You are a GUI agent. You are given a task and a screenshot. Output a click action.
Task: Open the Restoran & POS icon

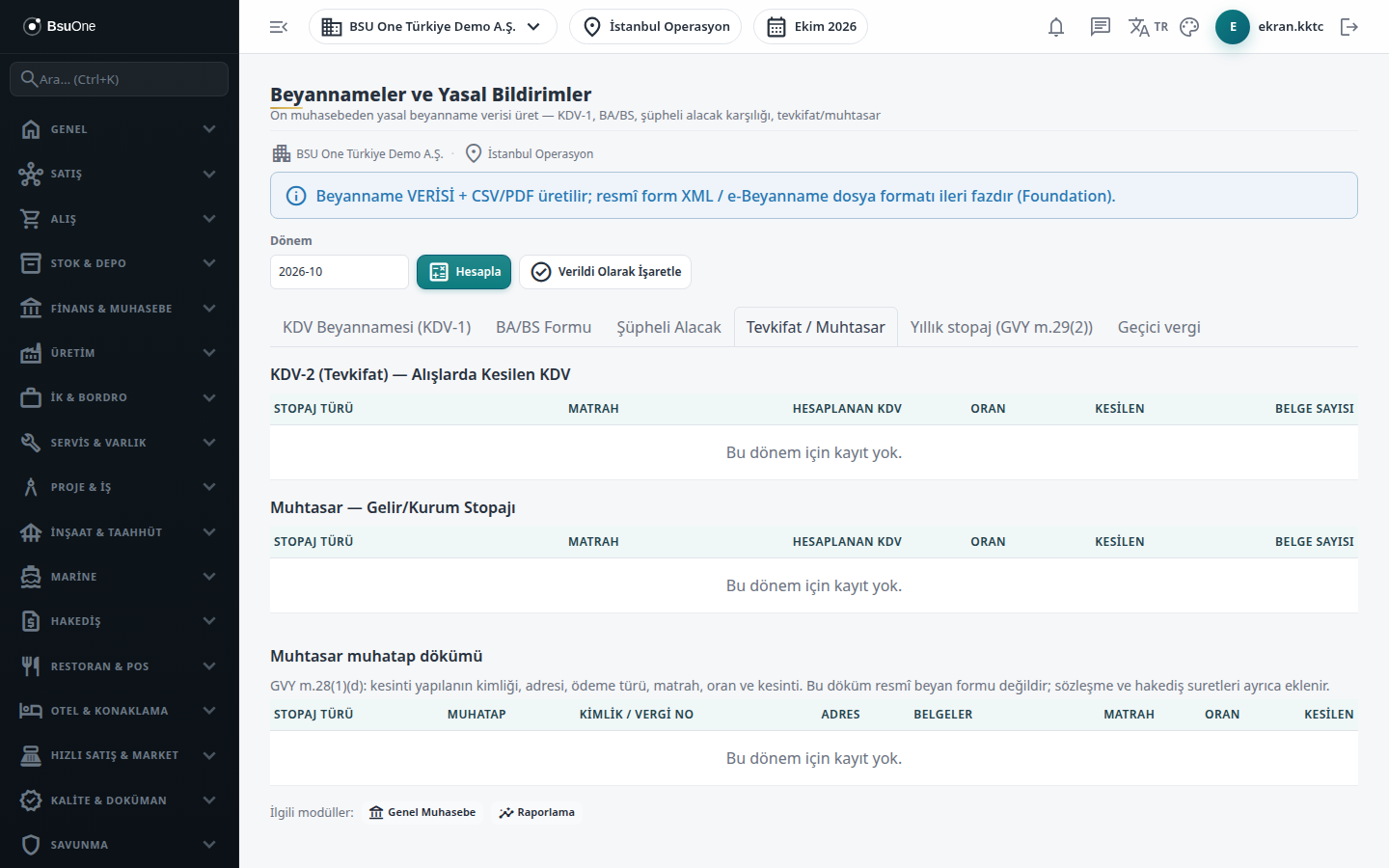31,666
